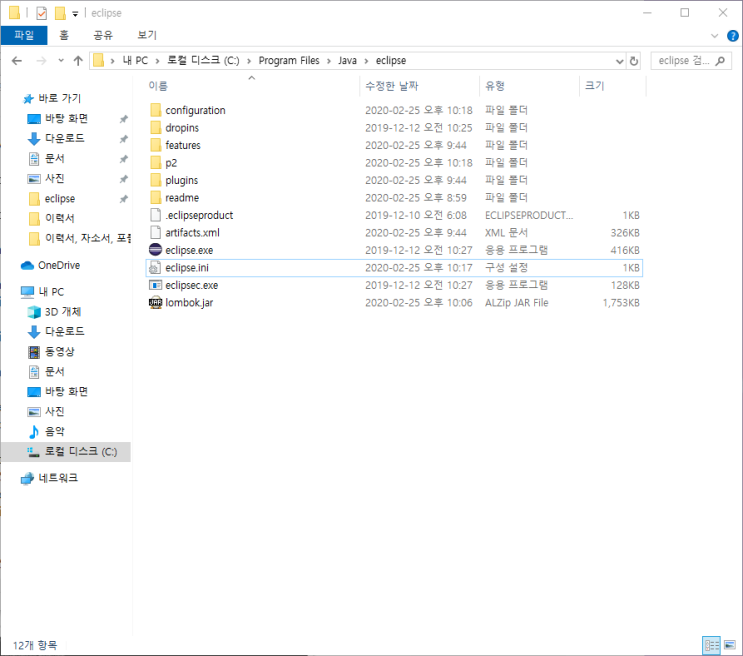Open recent locations dropdown arrow
Screen dimensions: 743x656
tap(61, 61)
